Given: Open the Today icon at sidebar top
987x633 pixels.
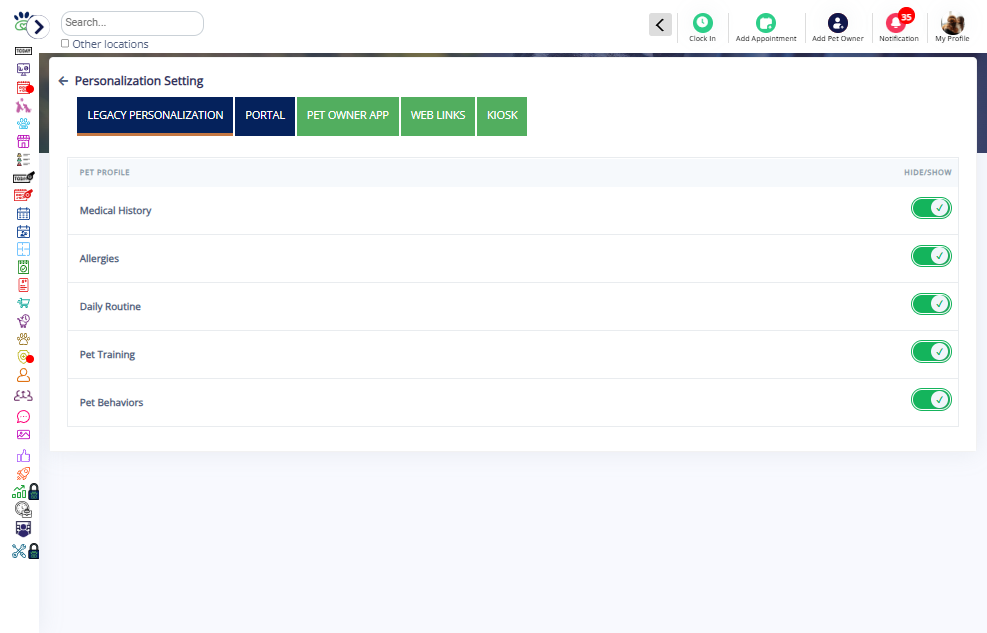Looking at the screenshot, I should 23,51.
